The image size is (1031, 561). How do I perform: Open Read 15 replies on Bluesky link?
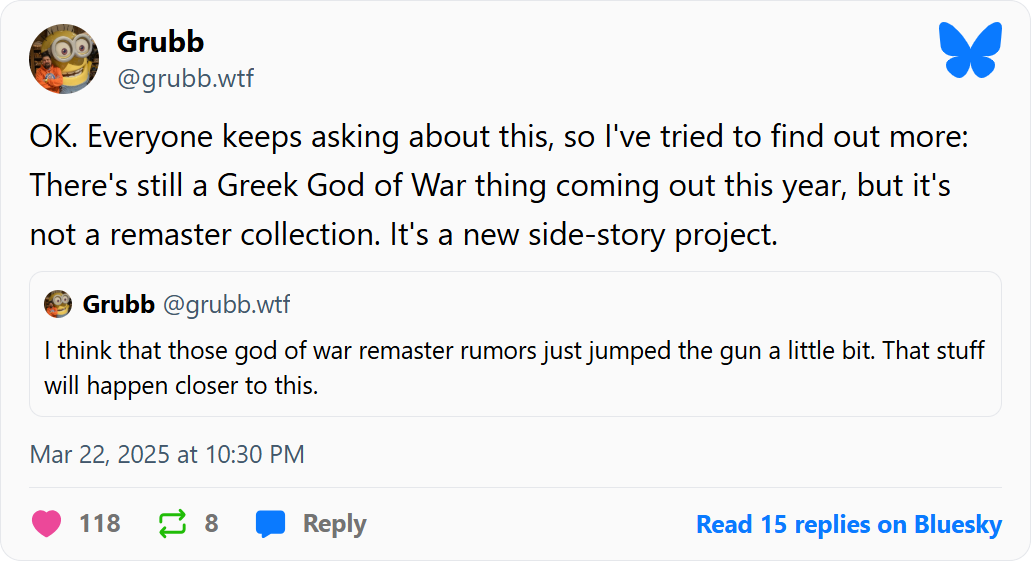(848, 524)
